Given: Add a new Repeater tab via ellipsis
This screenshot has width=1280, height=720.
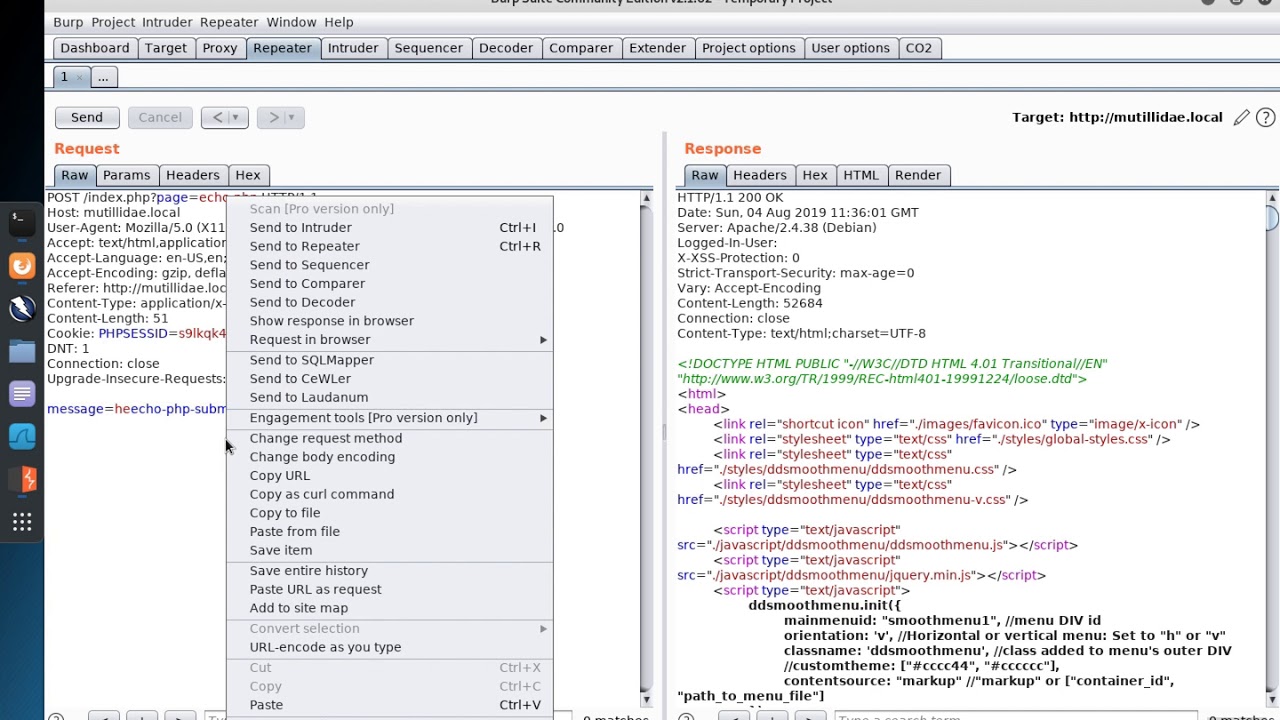Looking at the screenshot, I should click(103, 77).
